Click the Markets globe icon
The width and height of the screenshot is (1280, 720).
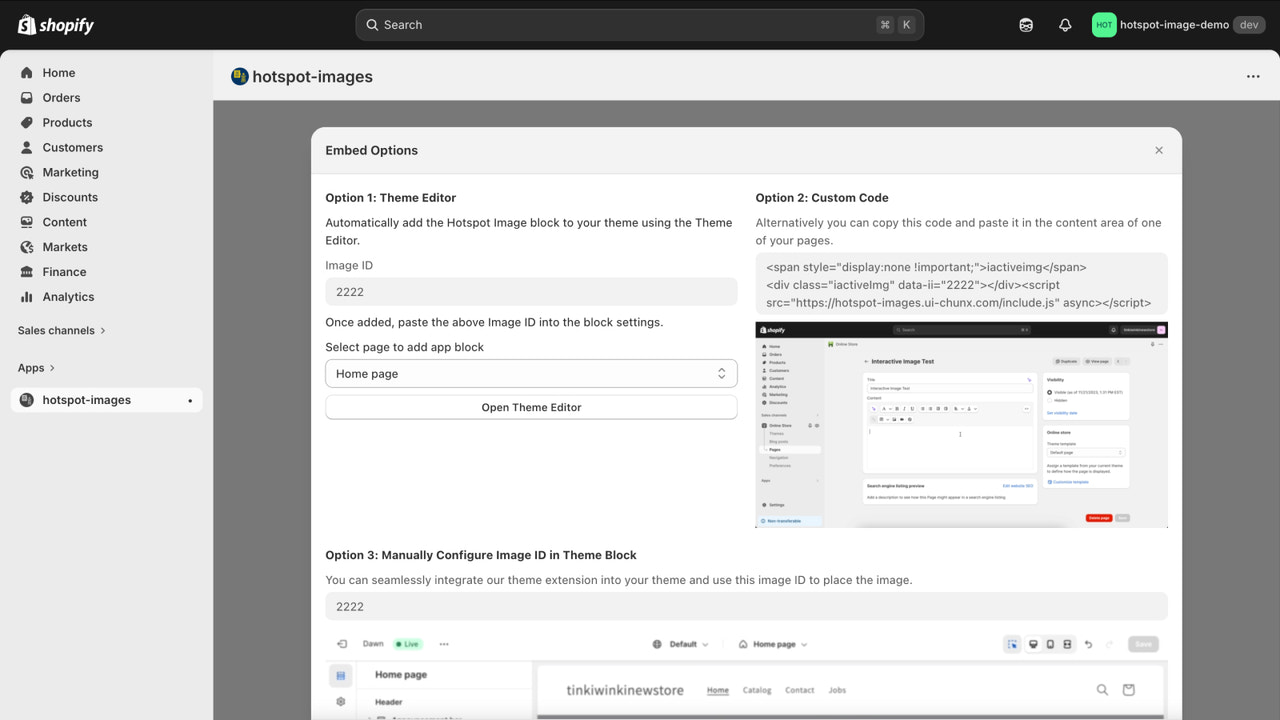click(x=27, y=247)
